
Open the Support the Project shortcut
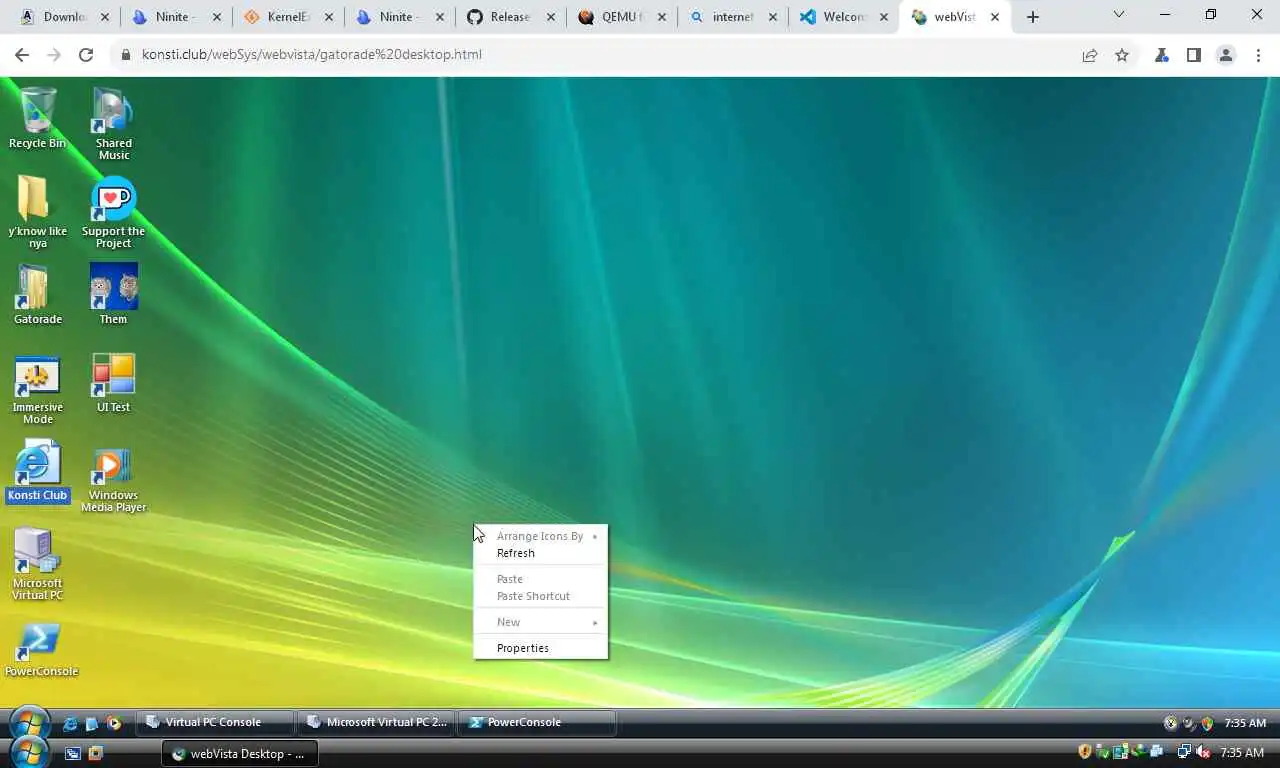click(x=113, y=212)
